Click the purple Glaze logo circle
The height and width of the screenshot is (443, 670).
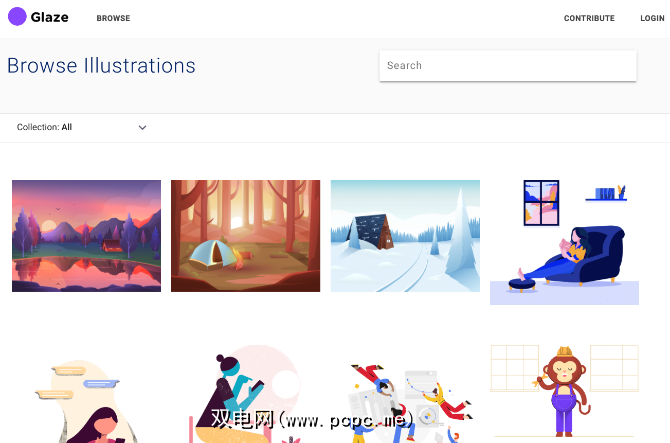(x=17, y=17)
